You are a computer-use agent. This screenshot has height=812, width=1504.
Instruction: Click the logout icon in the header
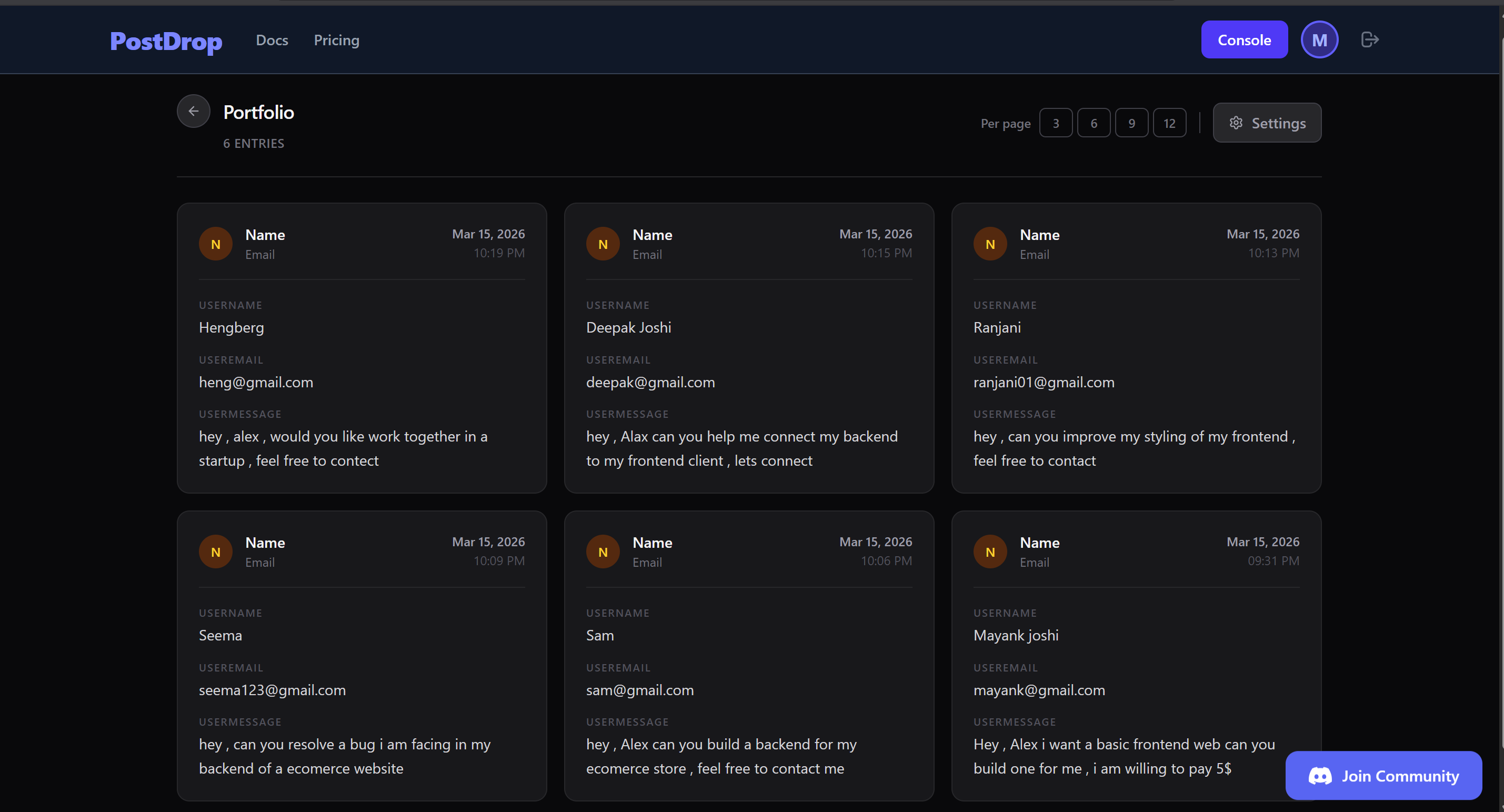tap(1370, 39)
